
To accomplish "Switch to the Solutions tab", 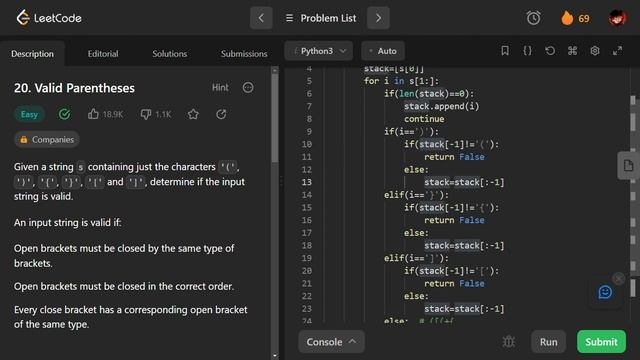I will [x=169, y=53].
